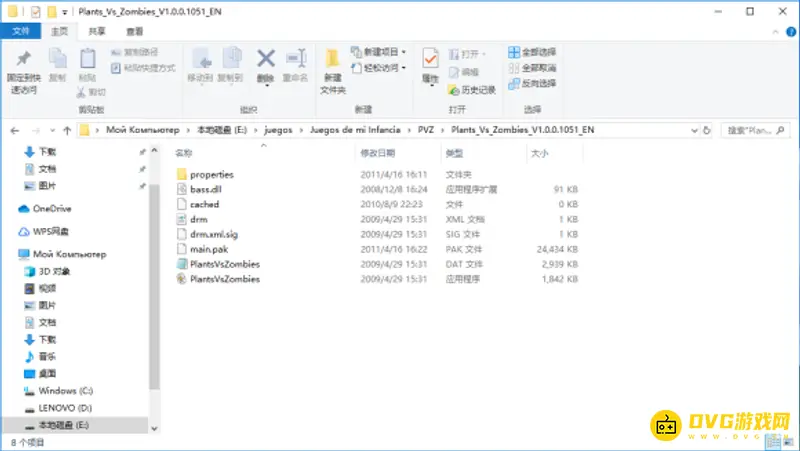Click Invert selection in ribbon
The width and height of the screenshot is (800, 451).
(532, 84)
